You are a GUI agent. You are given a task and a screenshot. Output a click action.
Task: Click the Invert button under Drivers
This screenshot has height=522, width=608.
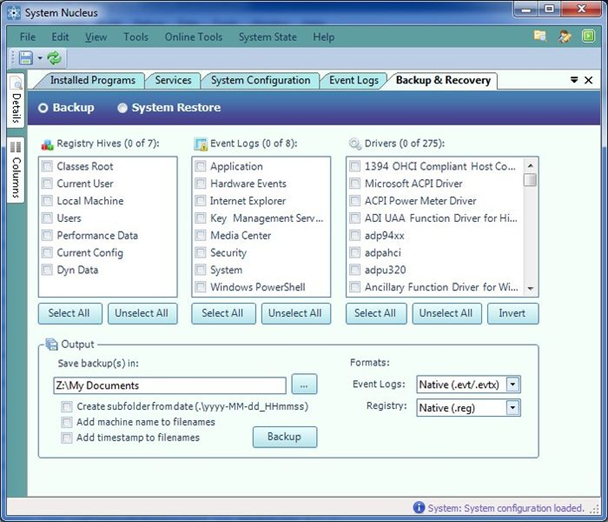pyautogui.click(x=512, y=313)
